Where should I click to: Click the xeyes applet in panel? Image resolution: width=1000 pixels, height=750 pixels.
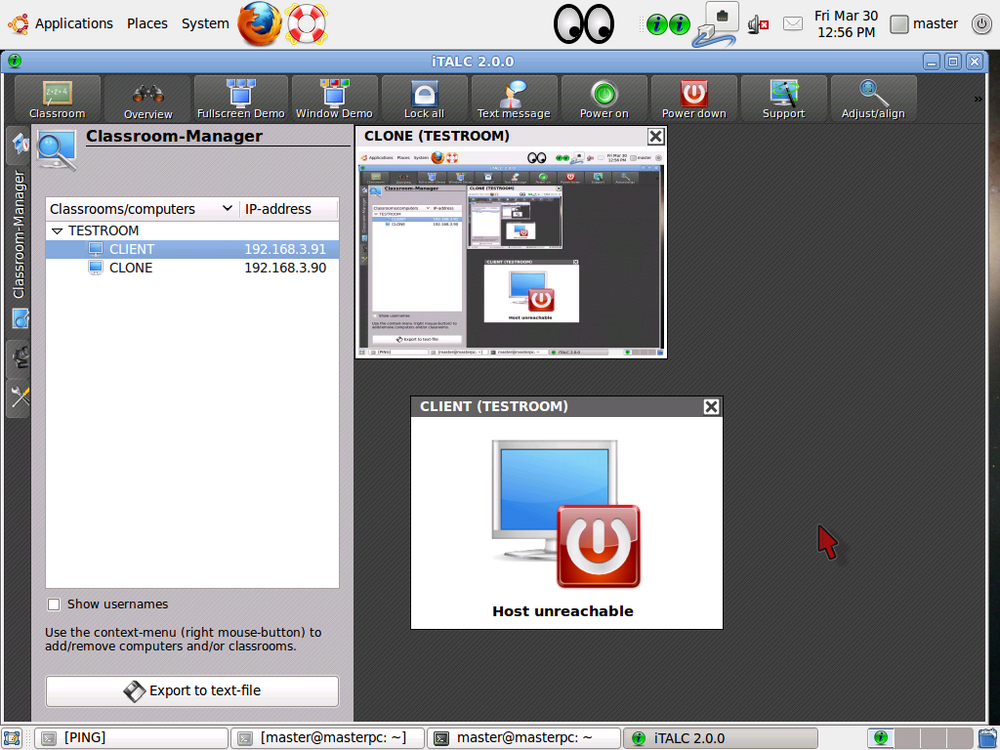click(x=584, y=24)
